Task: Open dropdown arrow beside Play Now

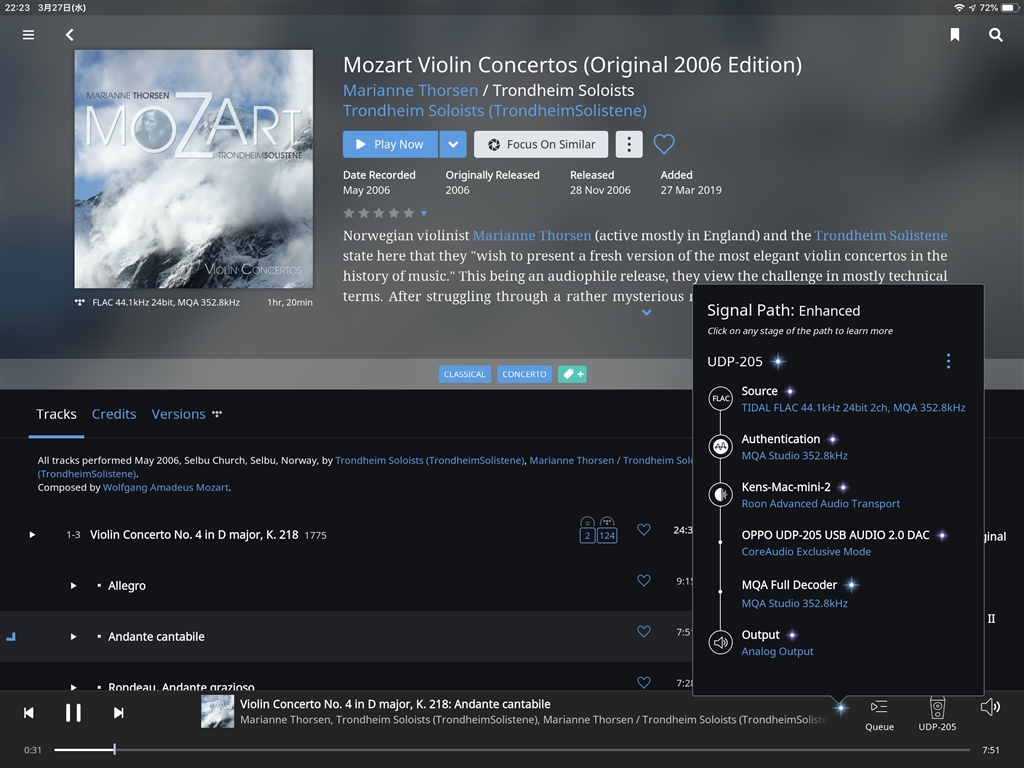Action: pyautogui.click(x=453, y=144)
